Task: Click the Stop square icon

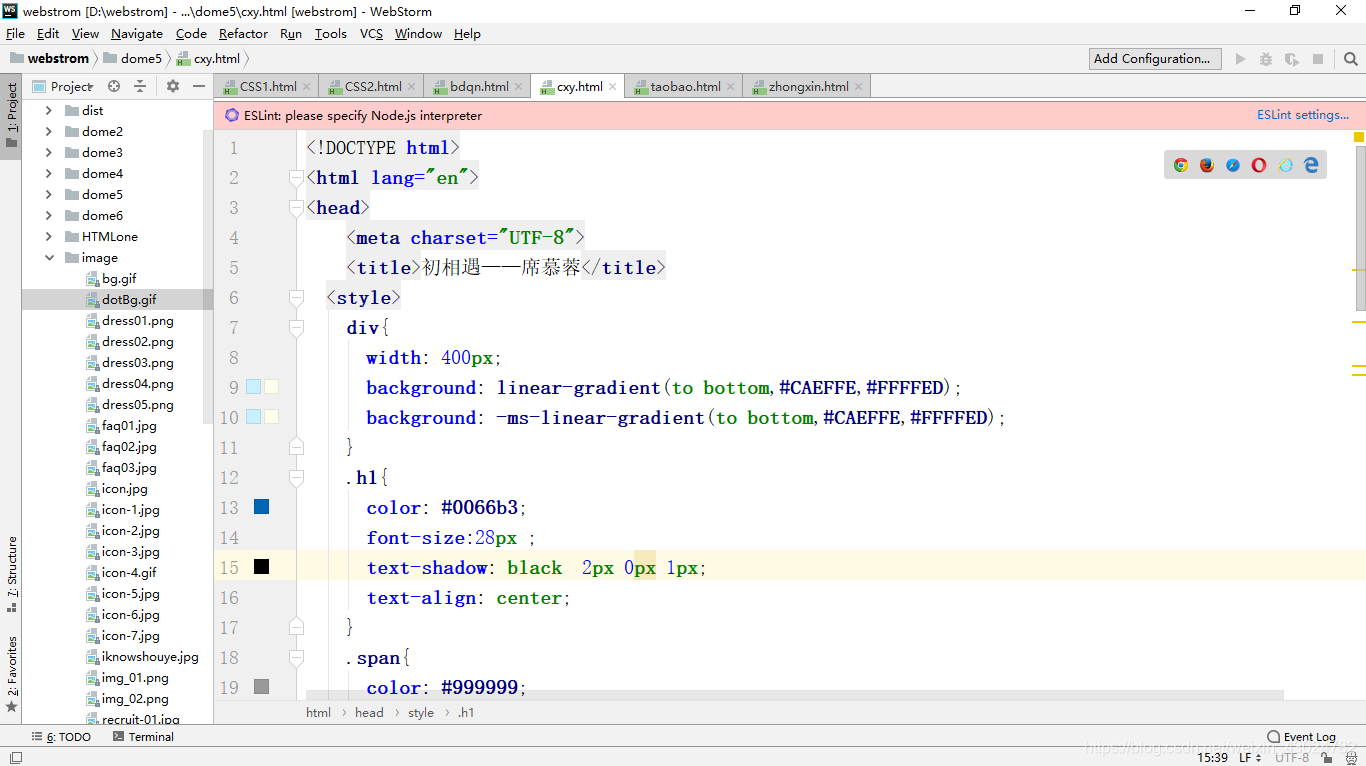Action: (1318, 59)
